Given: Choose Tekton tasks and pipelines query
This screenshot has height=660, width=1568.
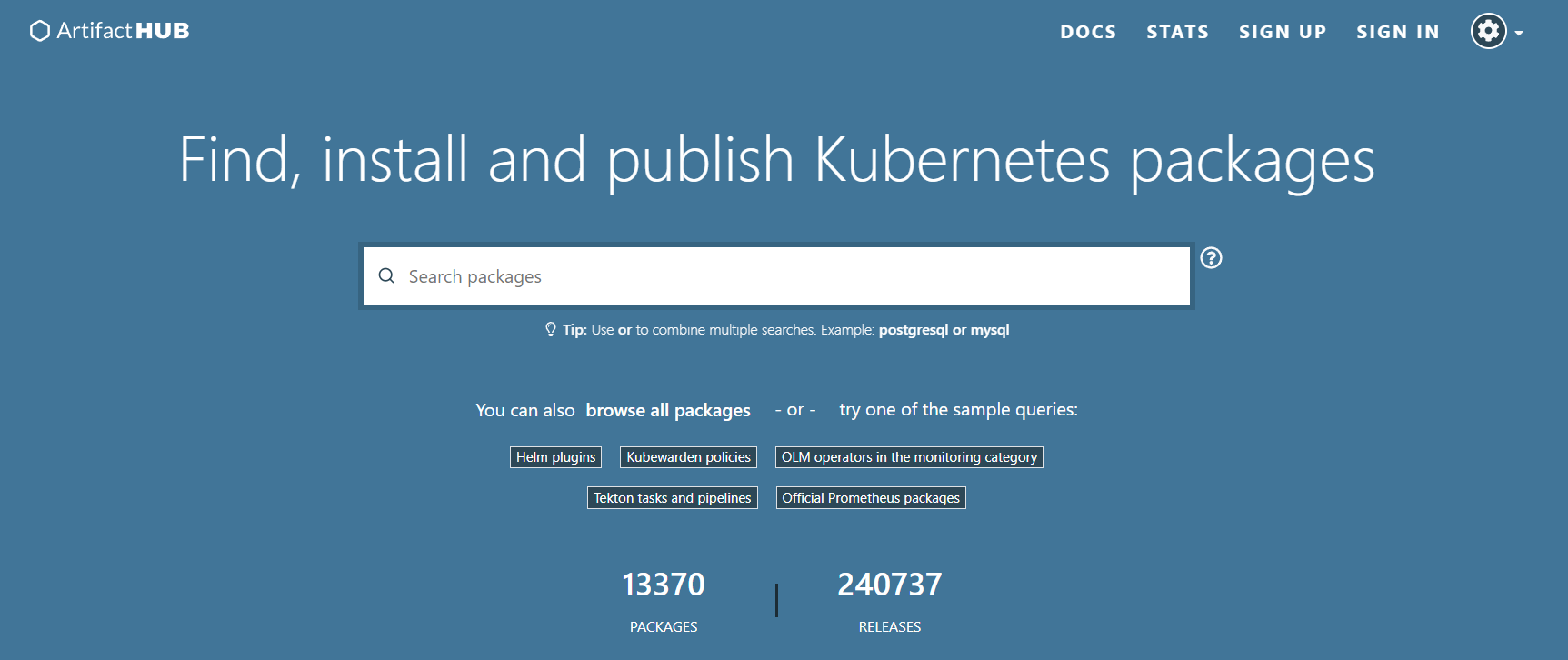Looking at the screenshot, I should tap(673, 498).
